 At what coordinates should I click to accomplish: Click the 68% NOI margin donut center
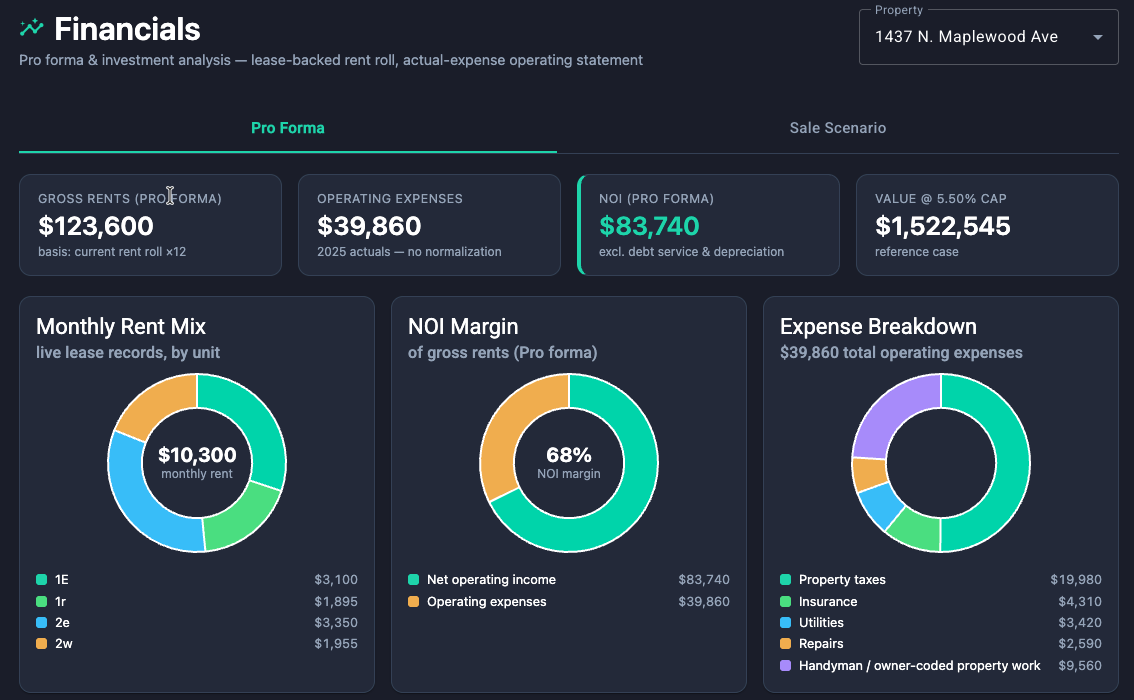pyautogui.click(x=568, y=461)
